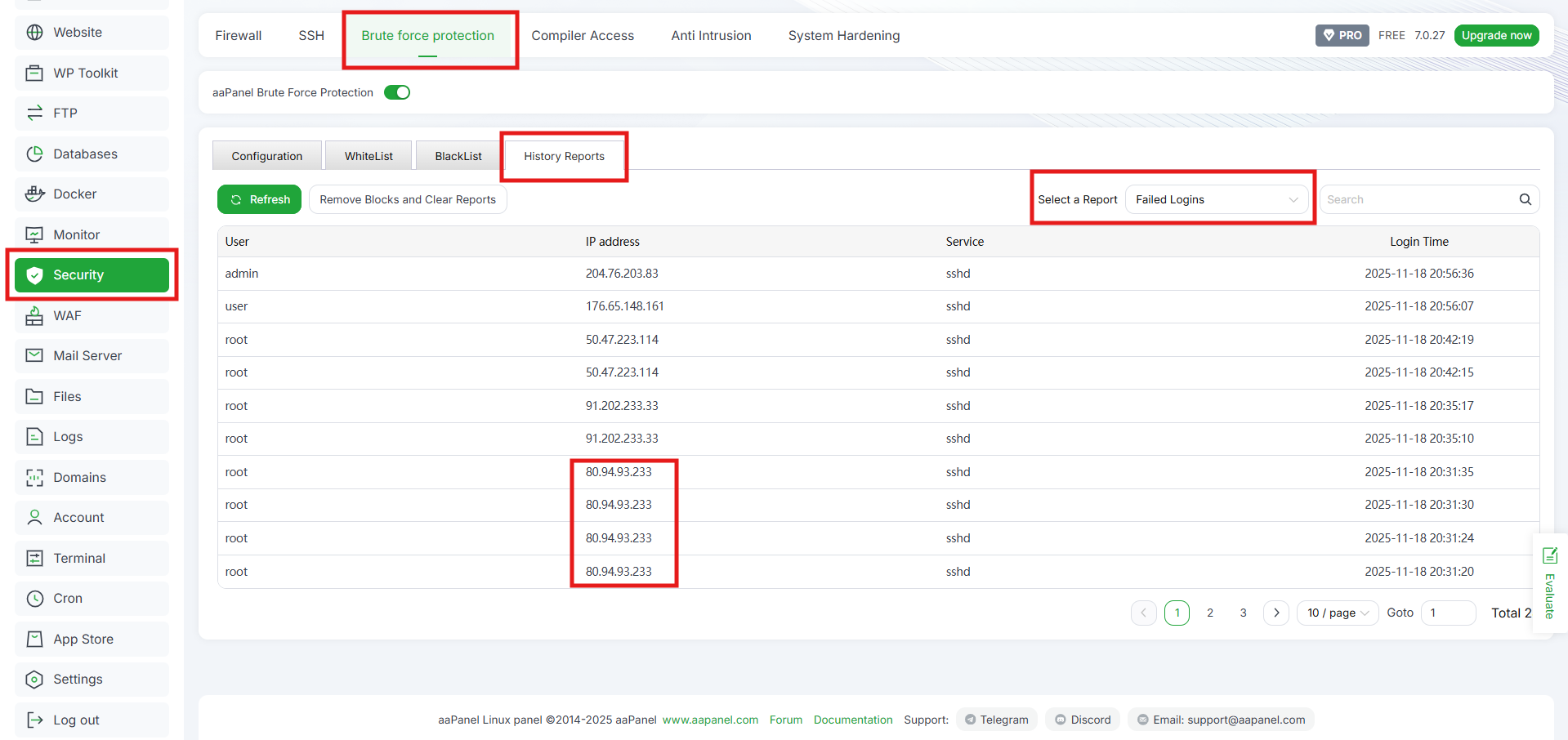
Task: Click login time 2025-11-18 20:35:10
Action: (x=1419, y=439)
